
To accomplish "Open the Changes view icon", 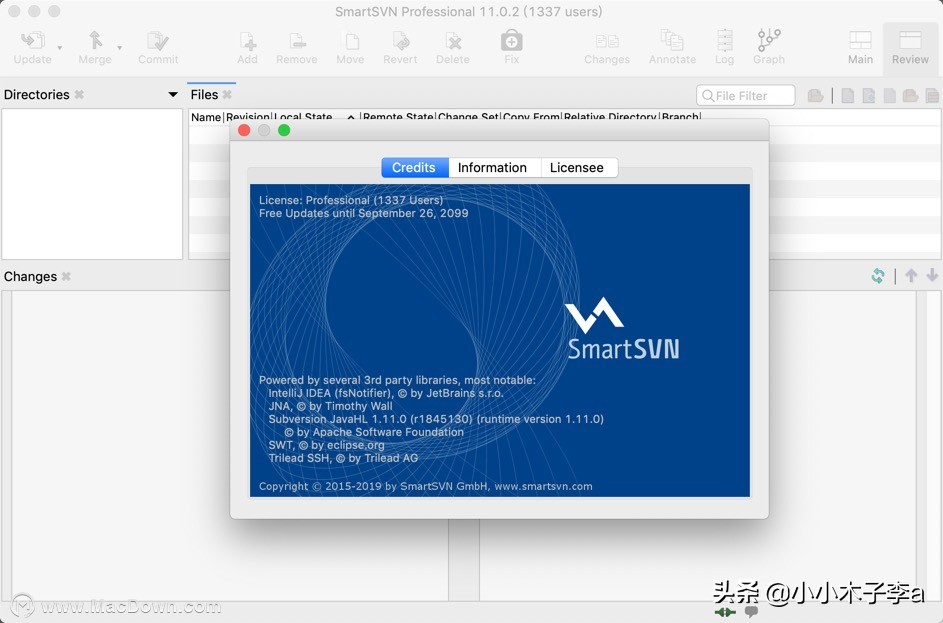I will pyautogui.click(x=606, y=44).
